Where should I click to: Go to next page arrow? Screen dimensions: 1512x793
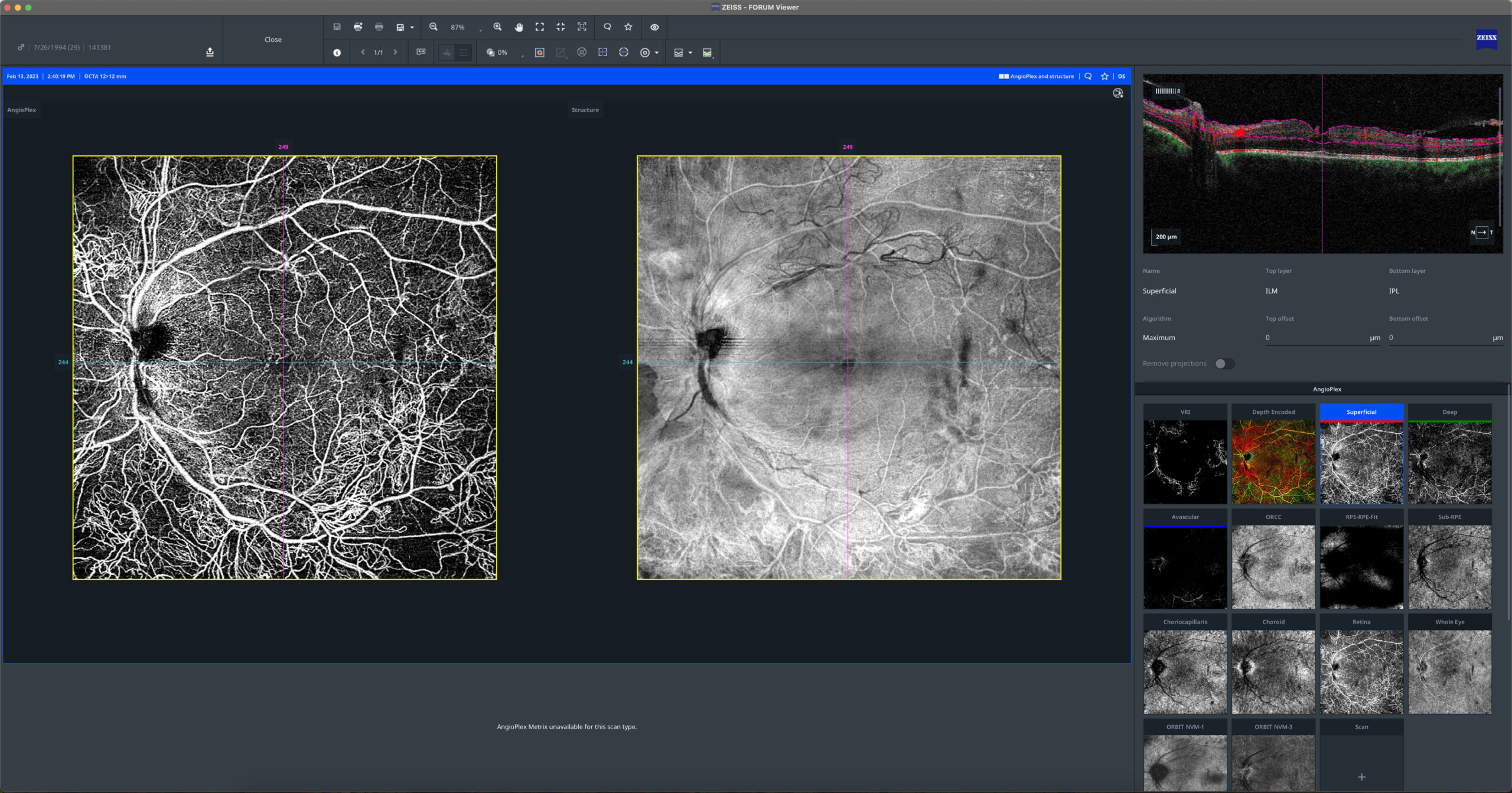pyautogui.click(x=395, y=53)
